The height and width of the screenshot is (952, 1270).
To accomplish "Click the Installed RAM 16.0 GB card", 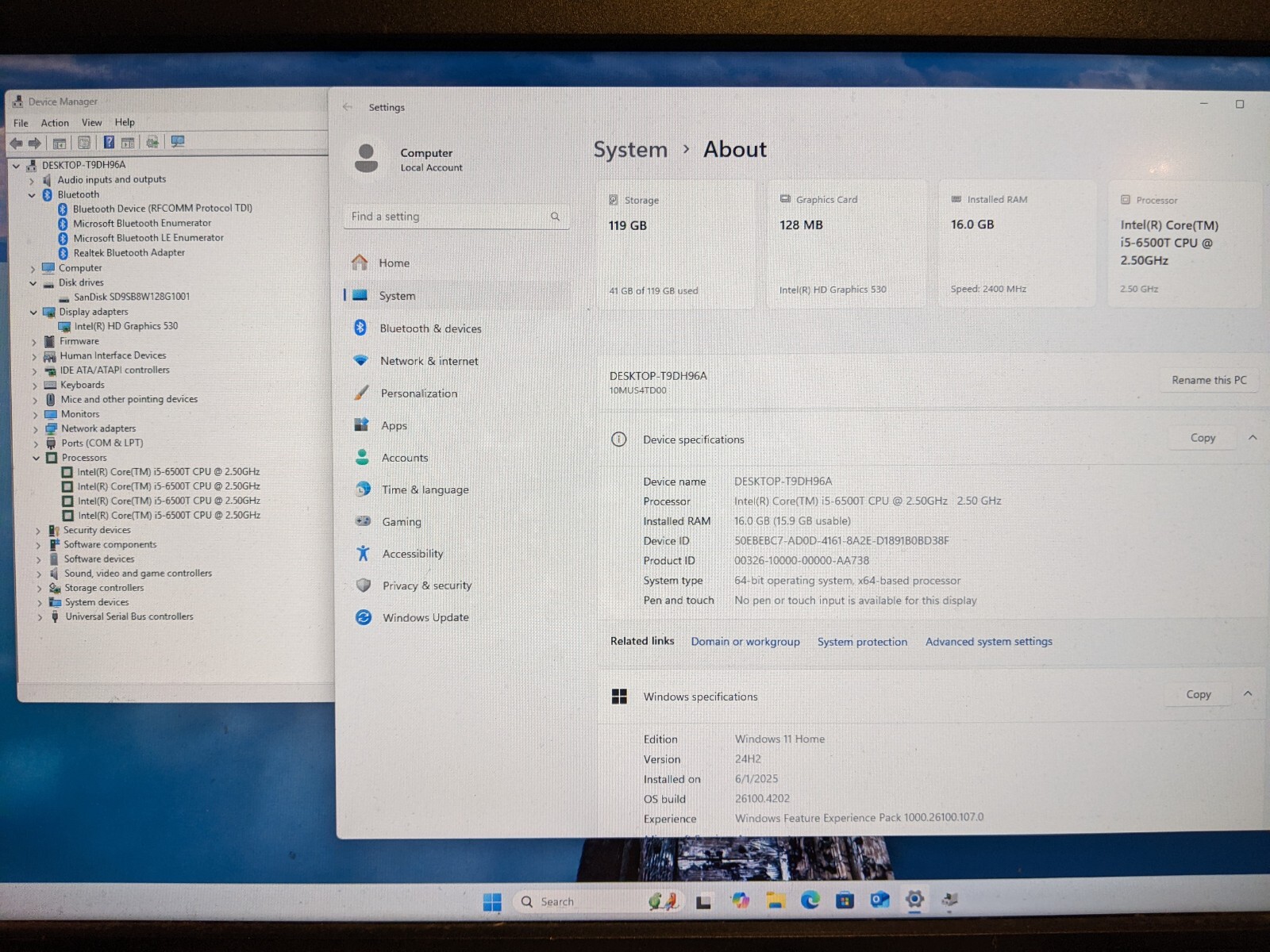I will pos(1018,244).
